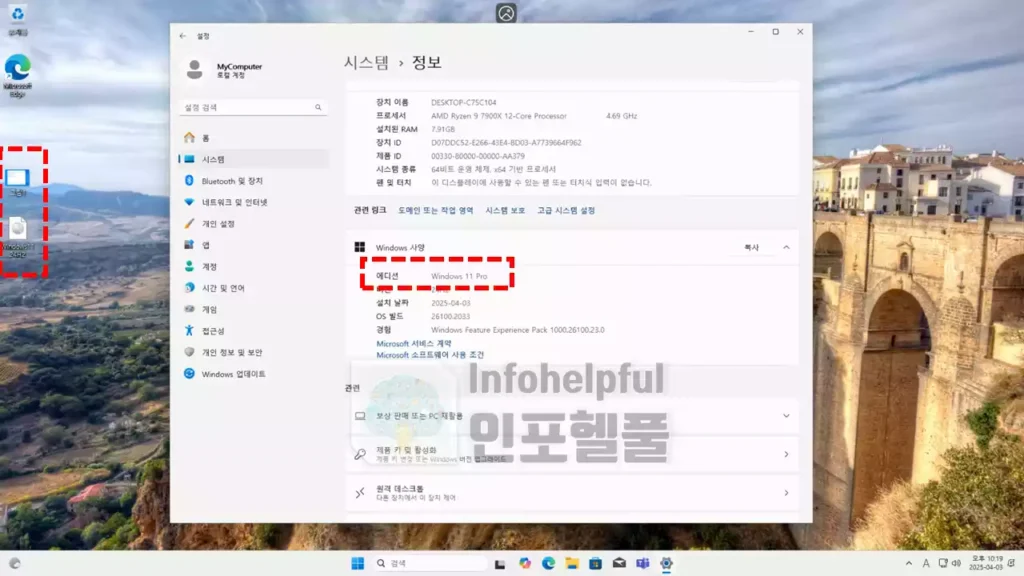The width and height of the screenshot is (1024, 576).
Task: Select the 설치 날짜 value 2025-04-03
Action: pos(451,303)
